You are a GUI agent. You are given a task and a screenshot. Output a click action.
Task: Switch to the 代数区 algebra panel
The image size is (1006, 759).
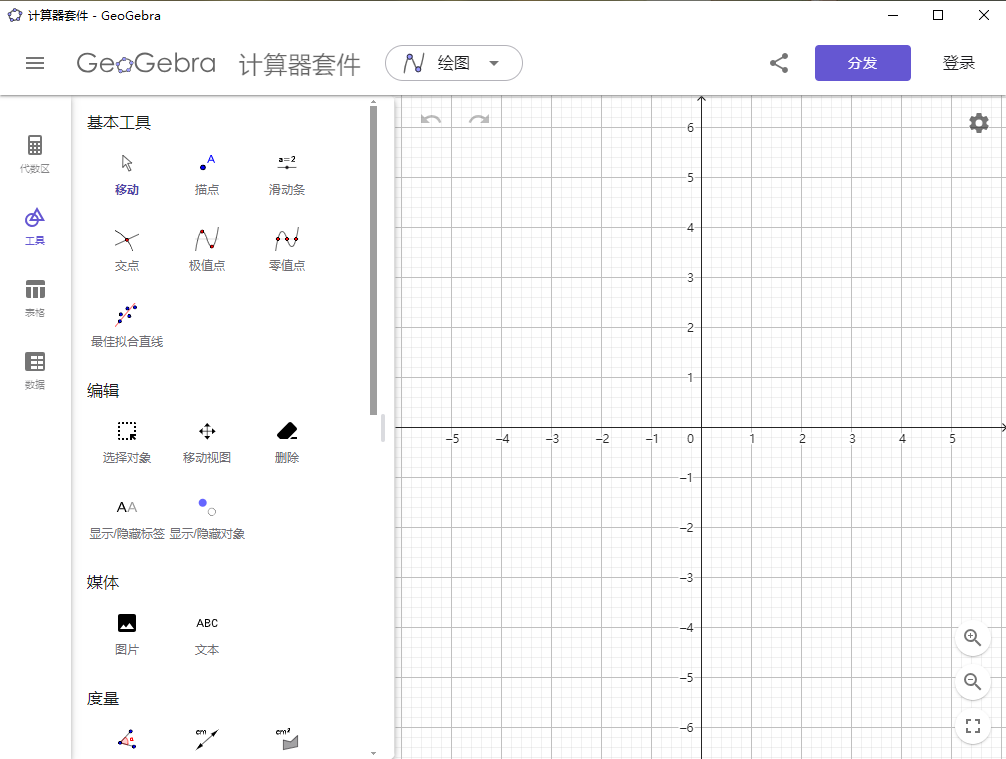coord(35,155)
